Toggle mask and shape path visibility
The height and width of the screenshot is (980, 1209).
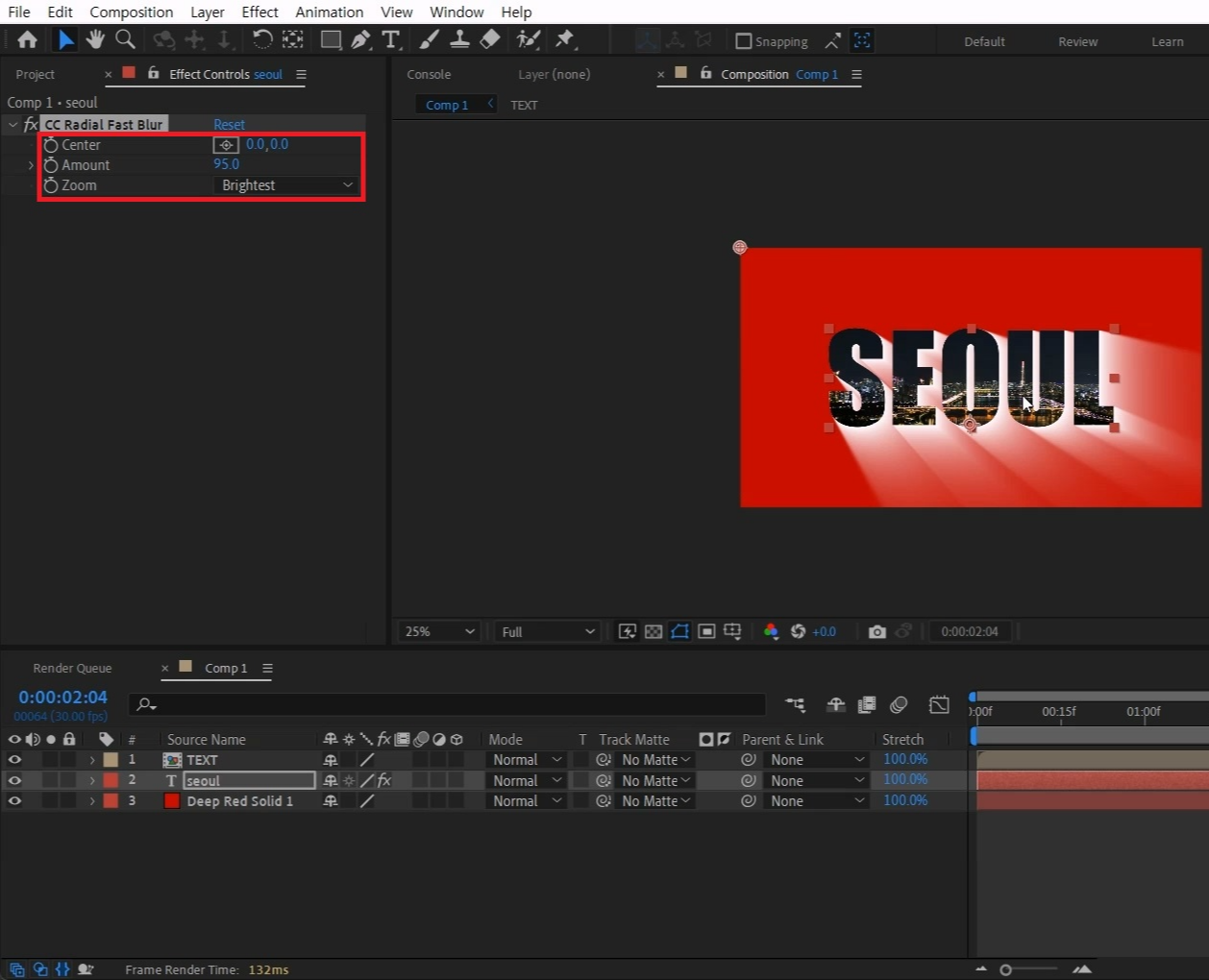pyautogui.click(x=679, y=631)
